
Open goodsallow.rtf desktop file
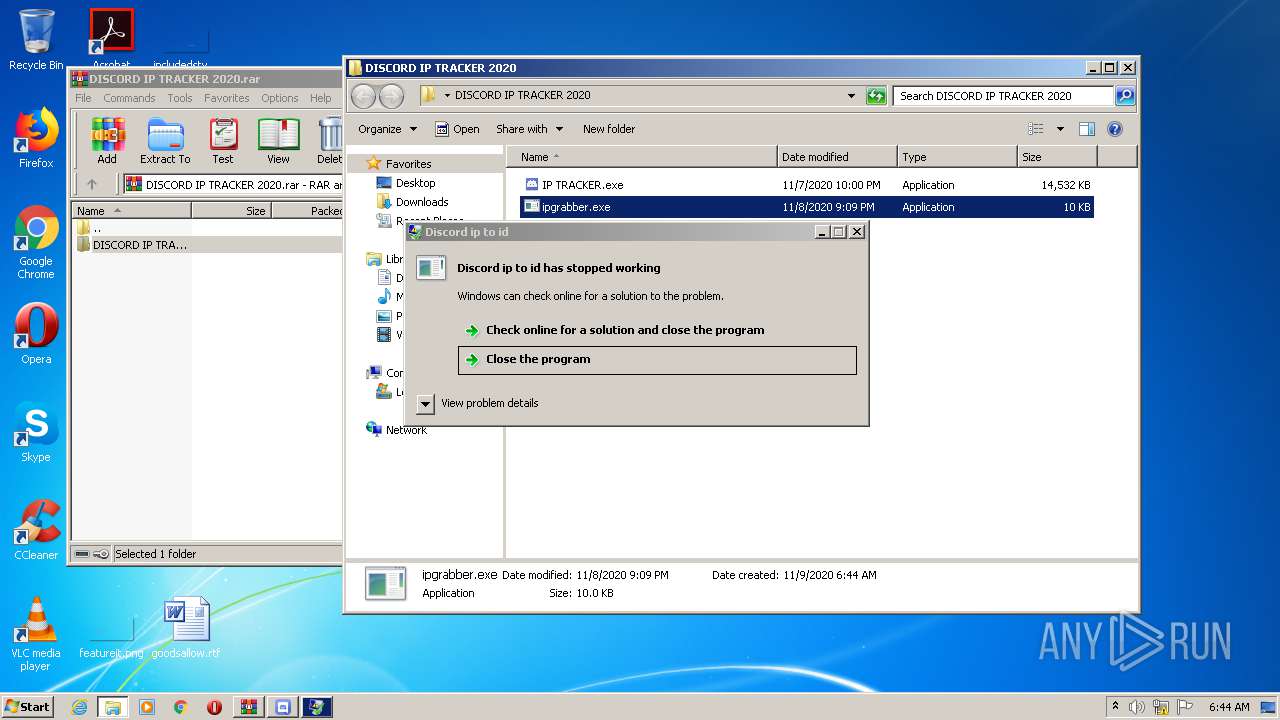click(x=186, y=628)
